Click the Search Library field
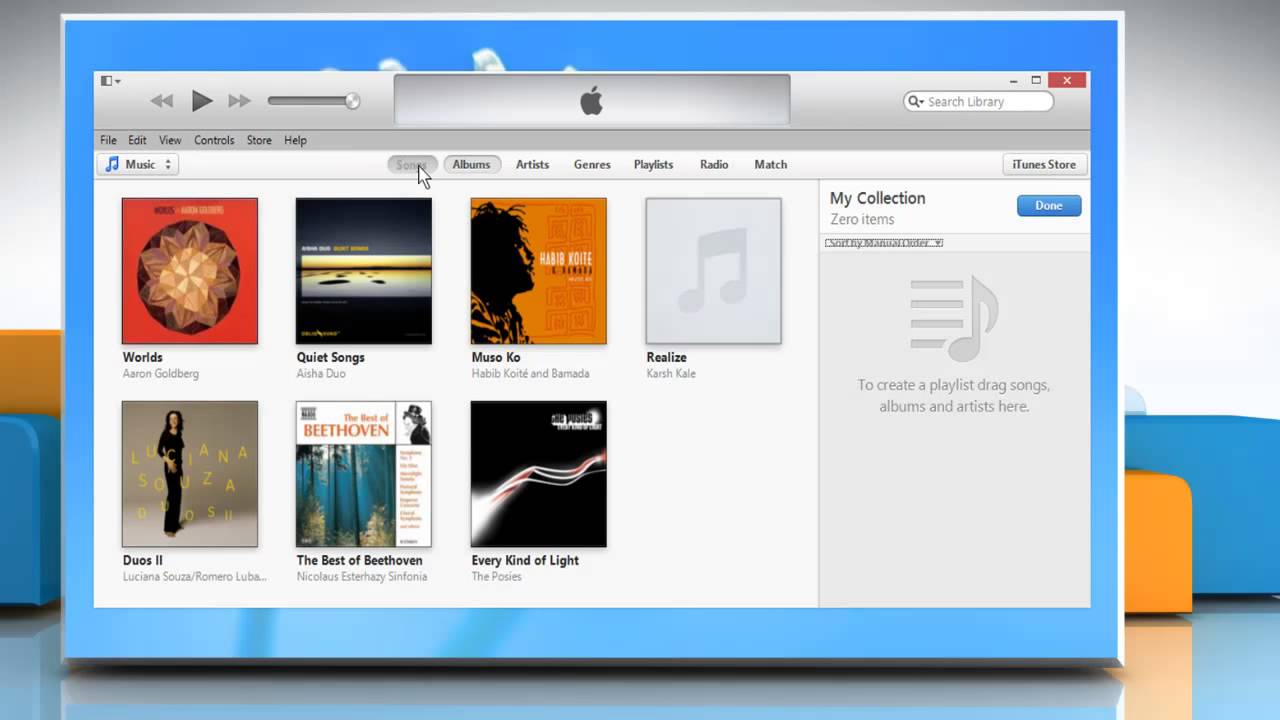The height and width of the screenshot is (720, 1280). [x=978, y=101]
